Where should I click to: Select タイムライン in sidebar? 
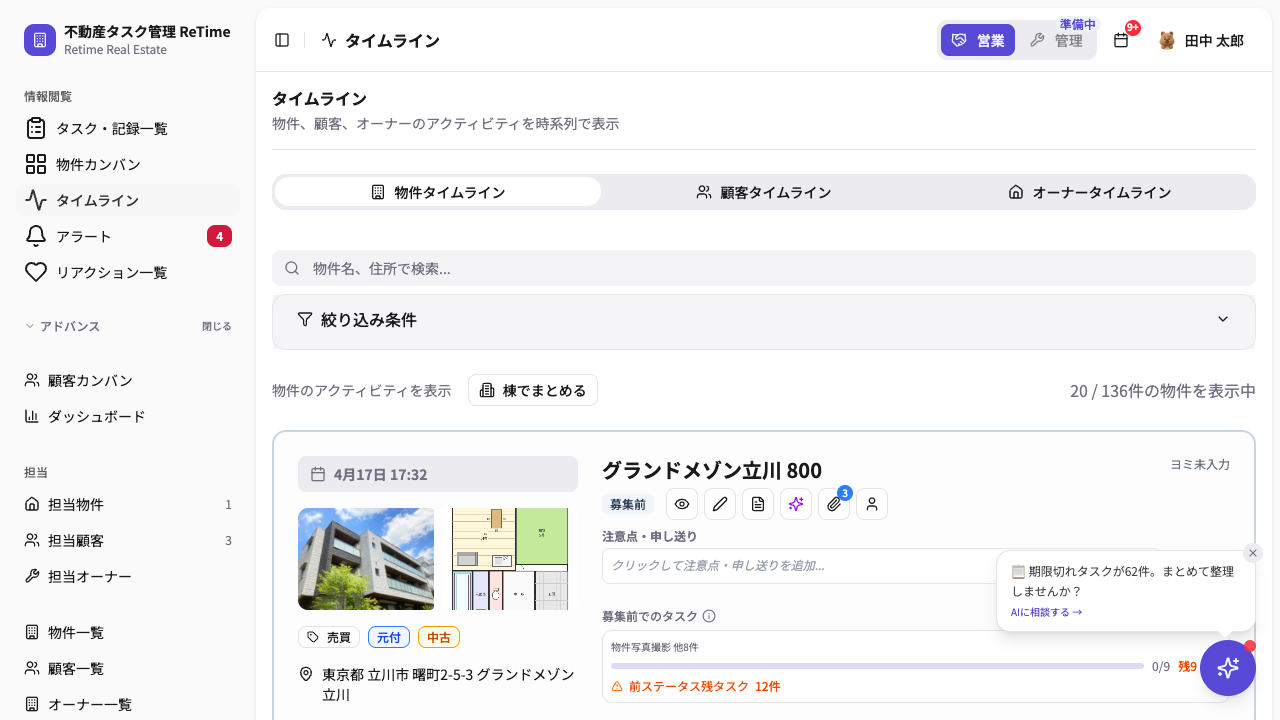[x=128, y=200]
